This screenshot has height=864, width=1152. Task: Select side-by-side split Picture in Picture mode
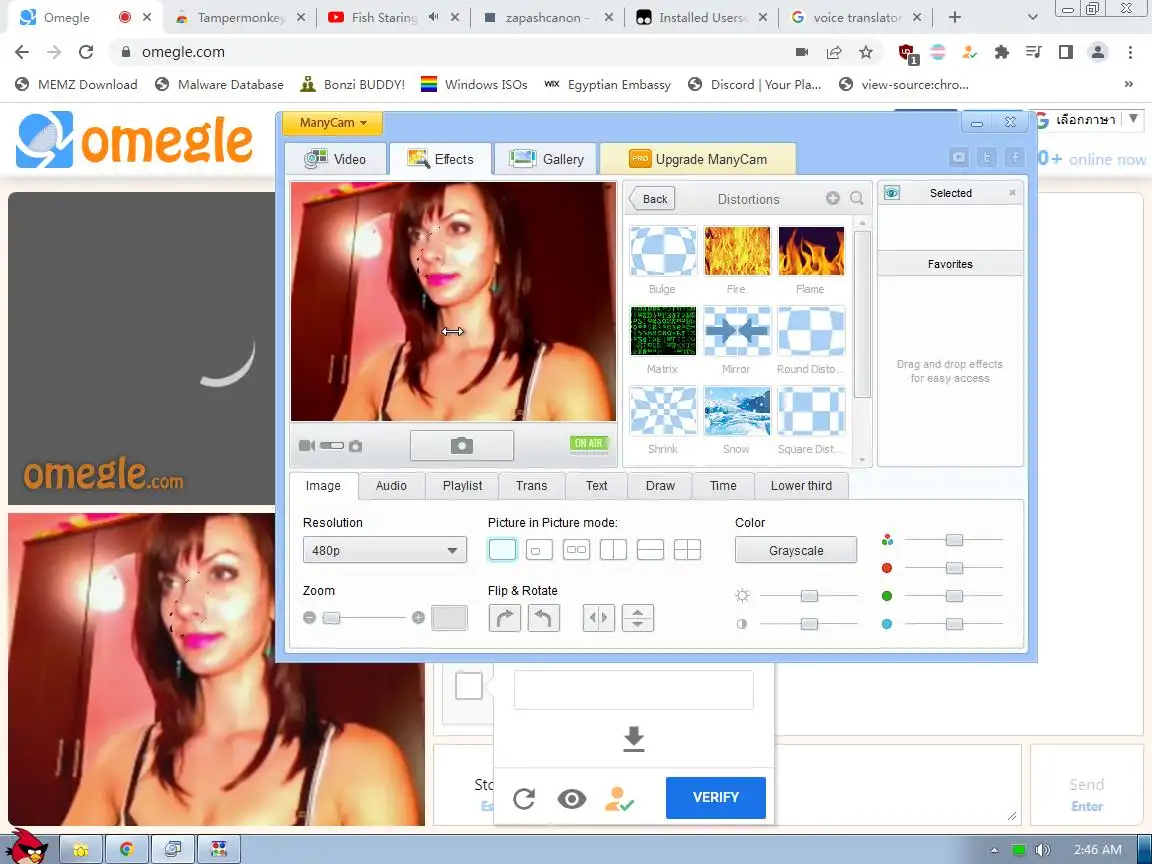click(x=613, y=550)
